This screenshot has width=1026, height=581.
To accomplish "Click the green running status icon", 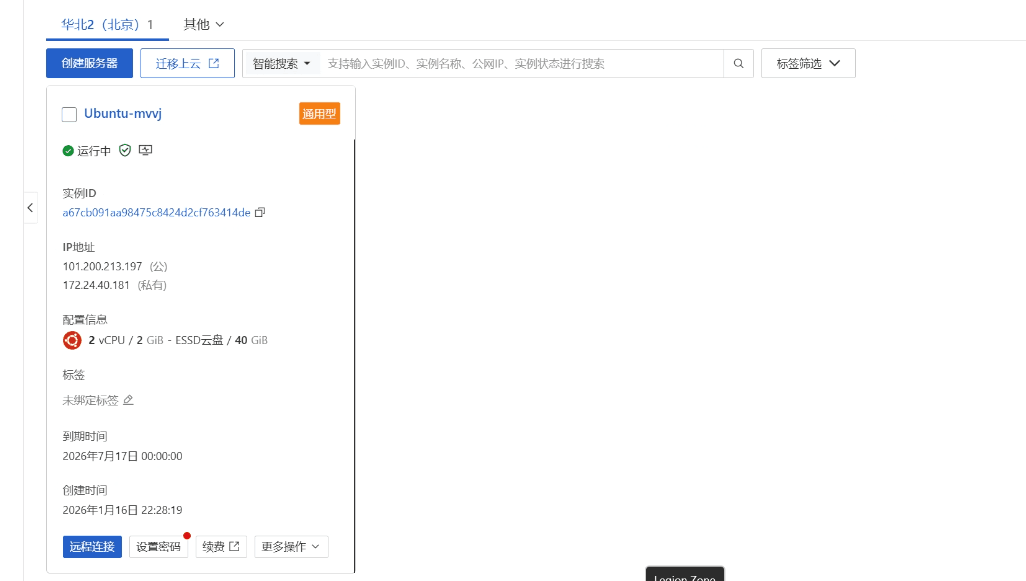I will [x=68, y=151].
